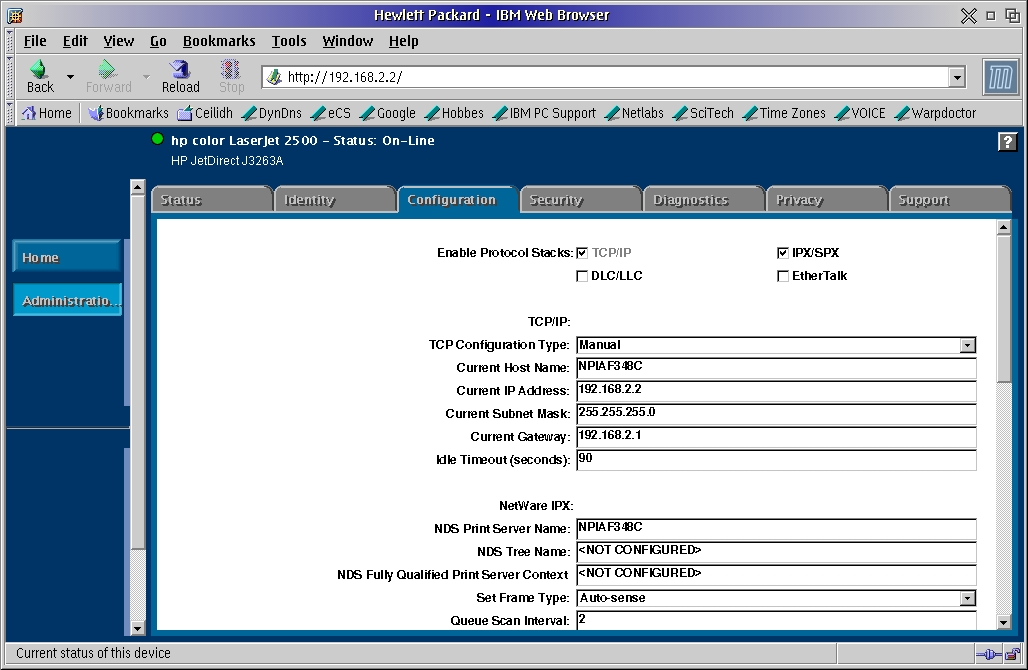The width and height of the screenshot is (1028, 670).
Task: Click the Current Gateway field
Action: coord(776,437)
